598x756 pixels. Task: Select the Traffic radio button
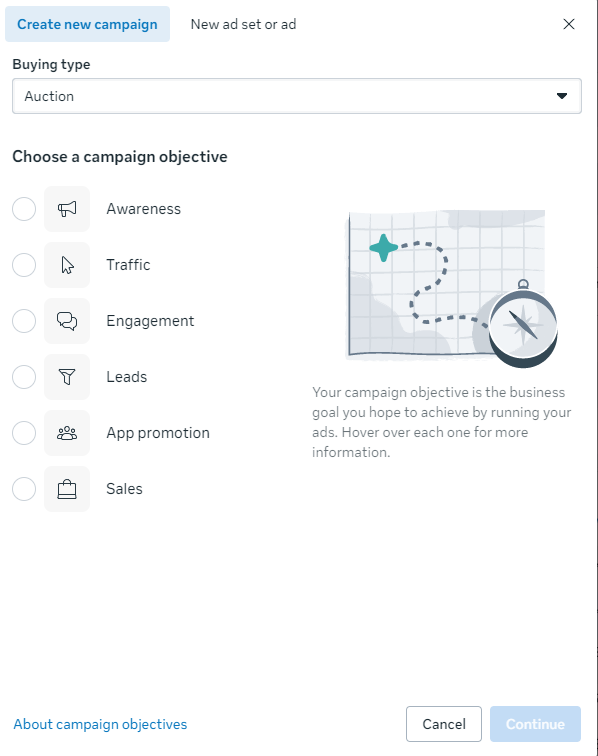(24, 265)
